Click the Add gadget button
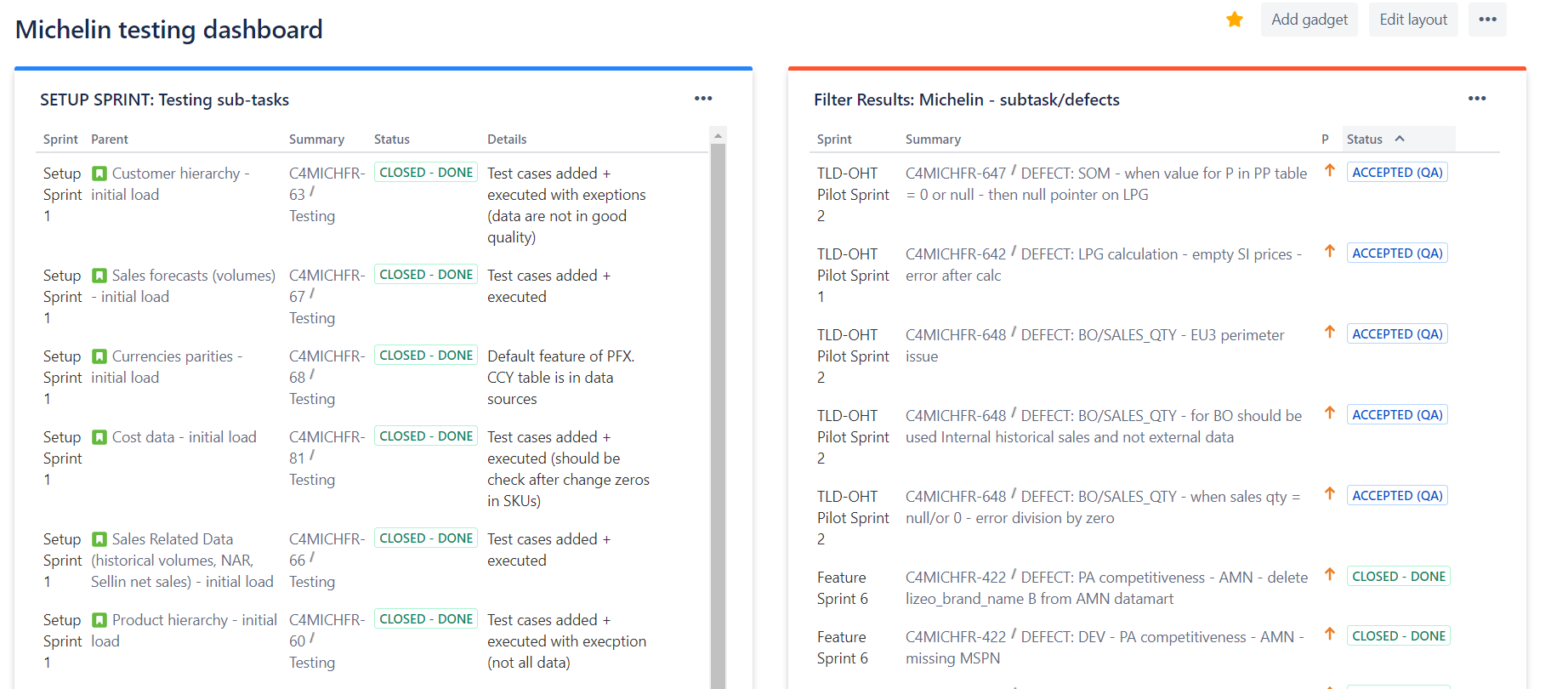The image size is (1568, 689). point(1309,20)
